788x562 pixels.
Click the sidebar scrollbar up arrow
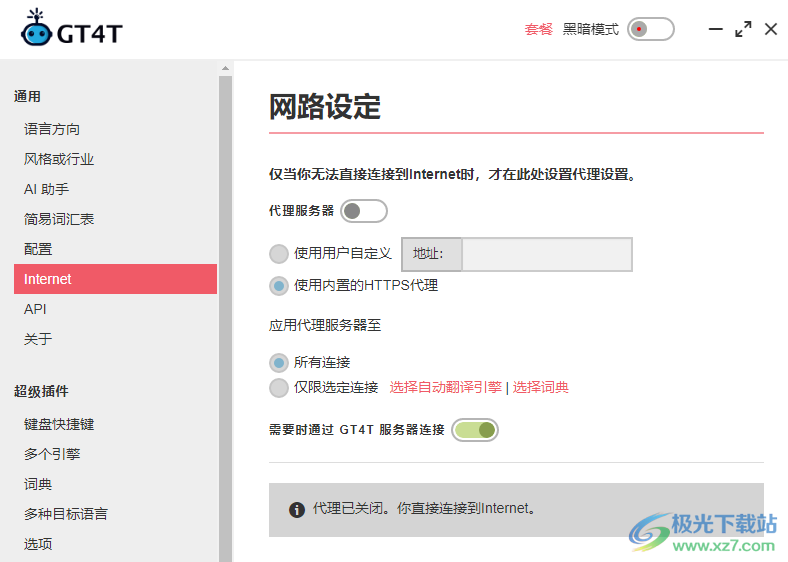coord(225,68)
